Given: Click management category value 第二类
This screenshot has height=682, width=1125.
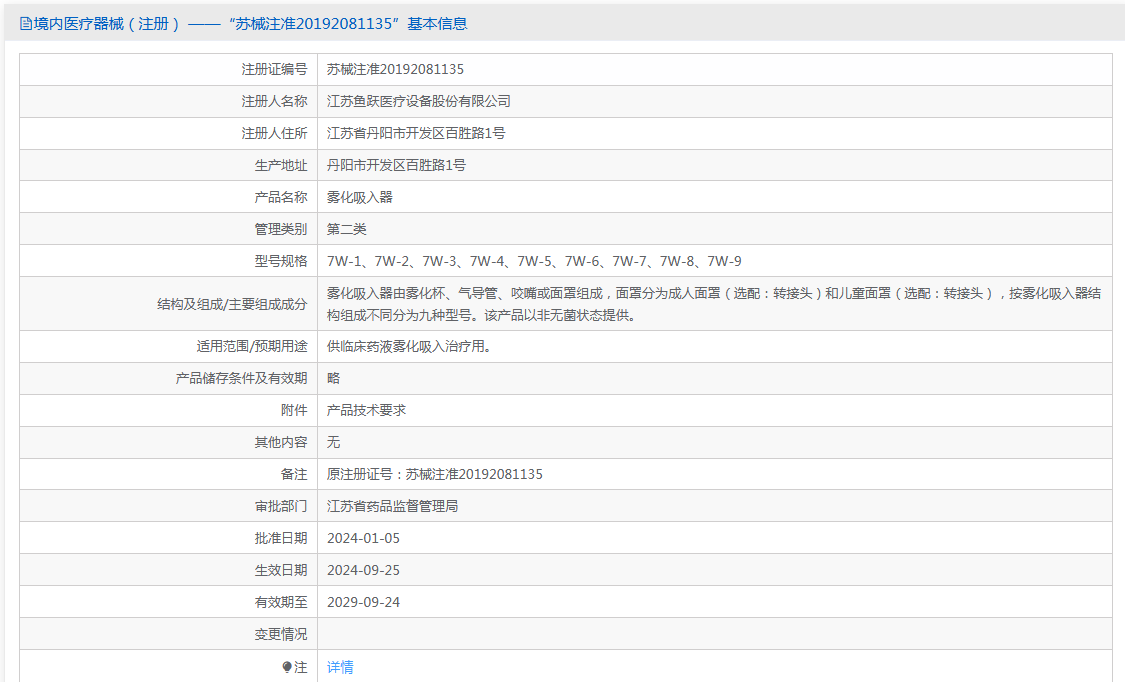Looking at the screenshot, I should tap(347, 229).
